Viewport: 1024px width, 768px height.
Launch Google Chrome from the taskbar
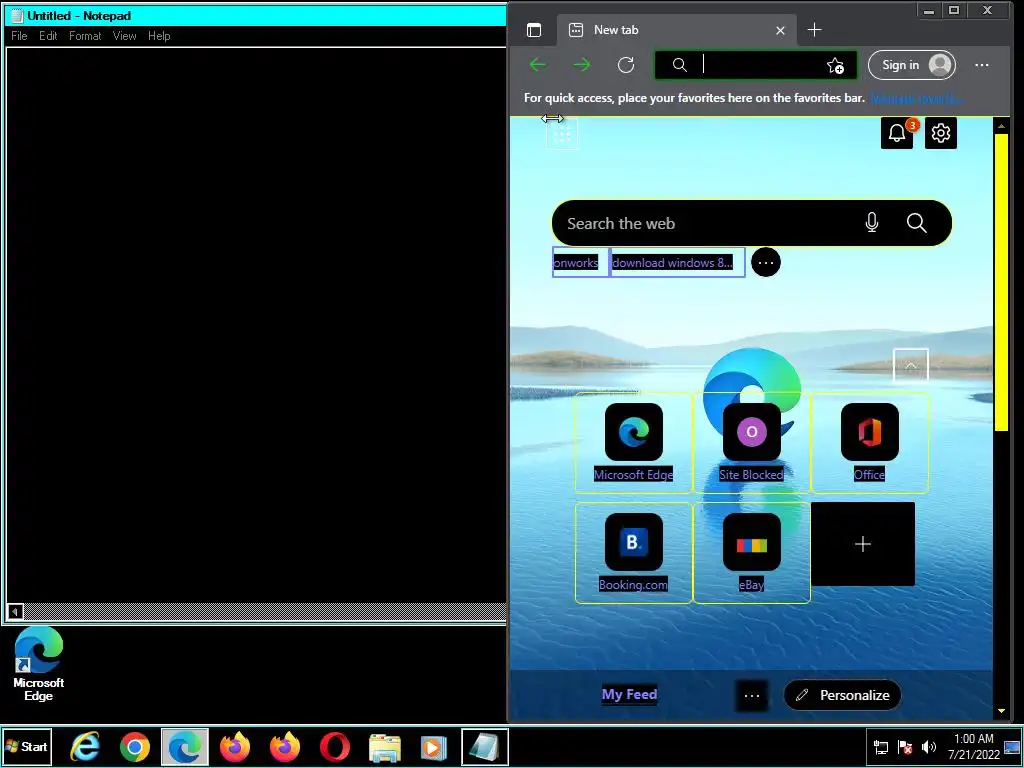click(x=135, y=746)
